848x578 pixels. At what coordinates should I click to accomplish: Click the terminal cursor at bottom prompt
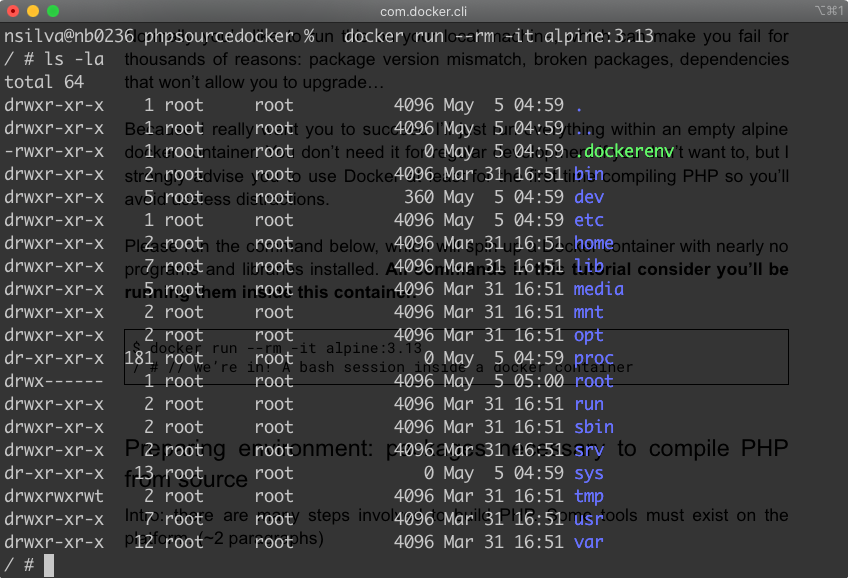coord(49,565)
